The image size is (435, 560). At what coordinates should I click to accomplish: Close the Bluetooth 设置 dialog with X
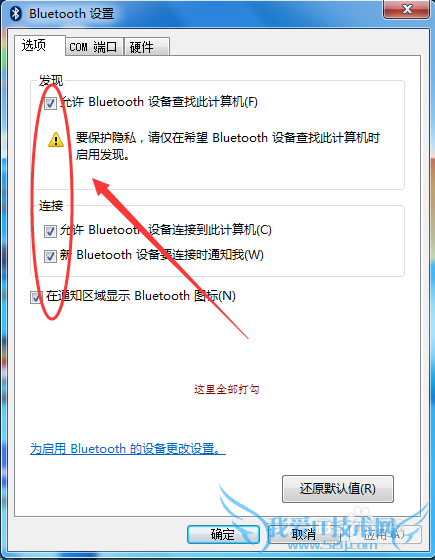click(406, 9)
